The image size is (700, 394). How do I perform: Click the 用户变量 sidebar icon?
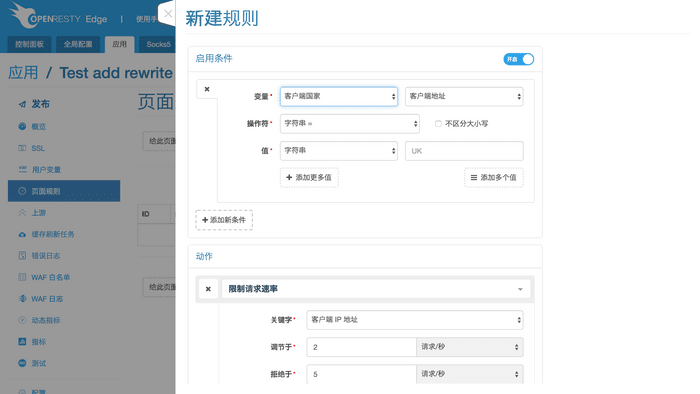(x=22, y=169)
